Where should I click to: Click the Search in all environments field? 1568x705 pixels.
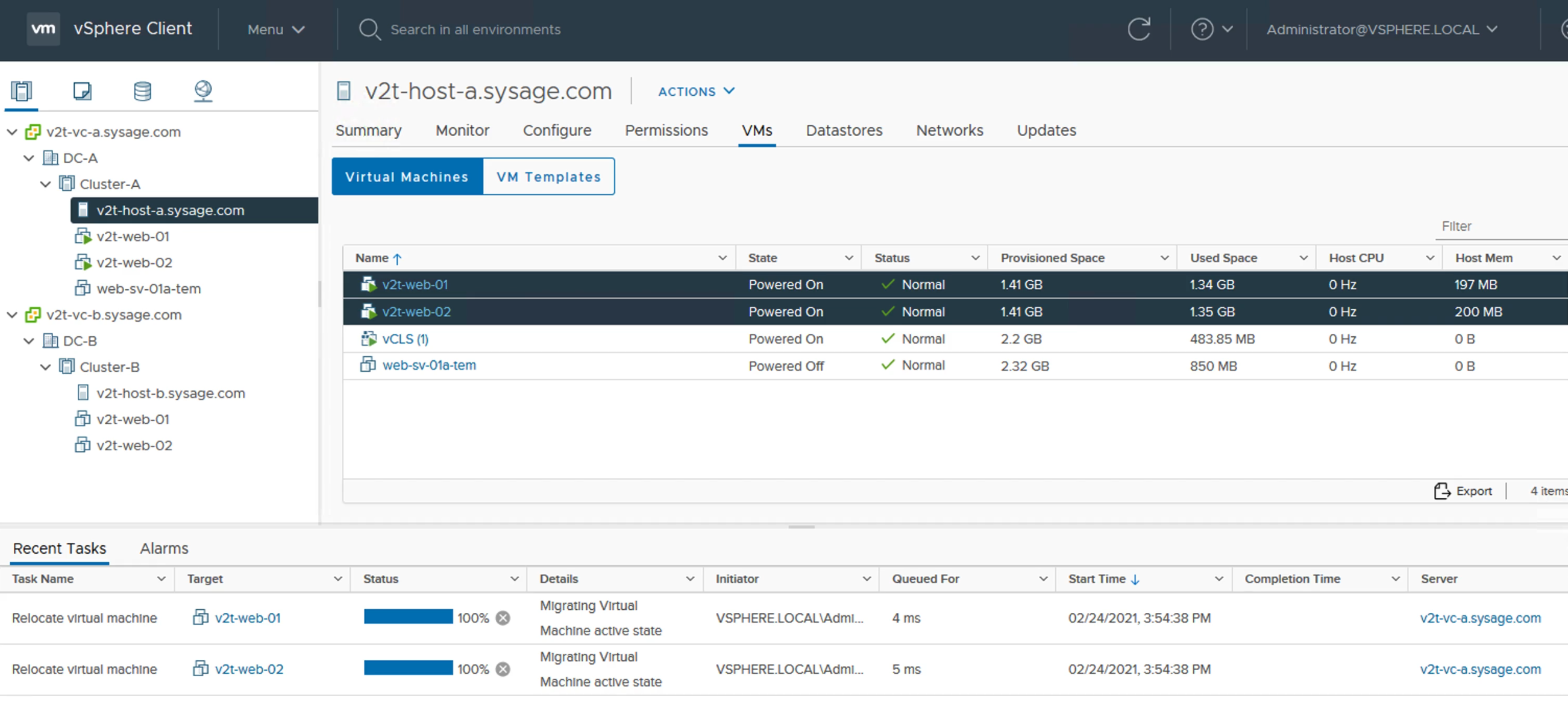click(x=475, y=29)
